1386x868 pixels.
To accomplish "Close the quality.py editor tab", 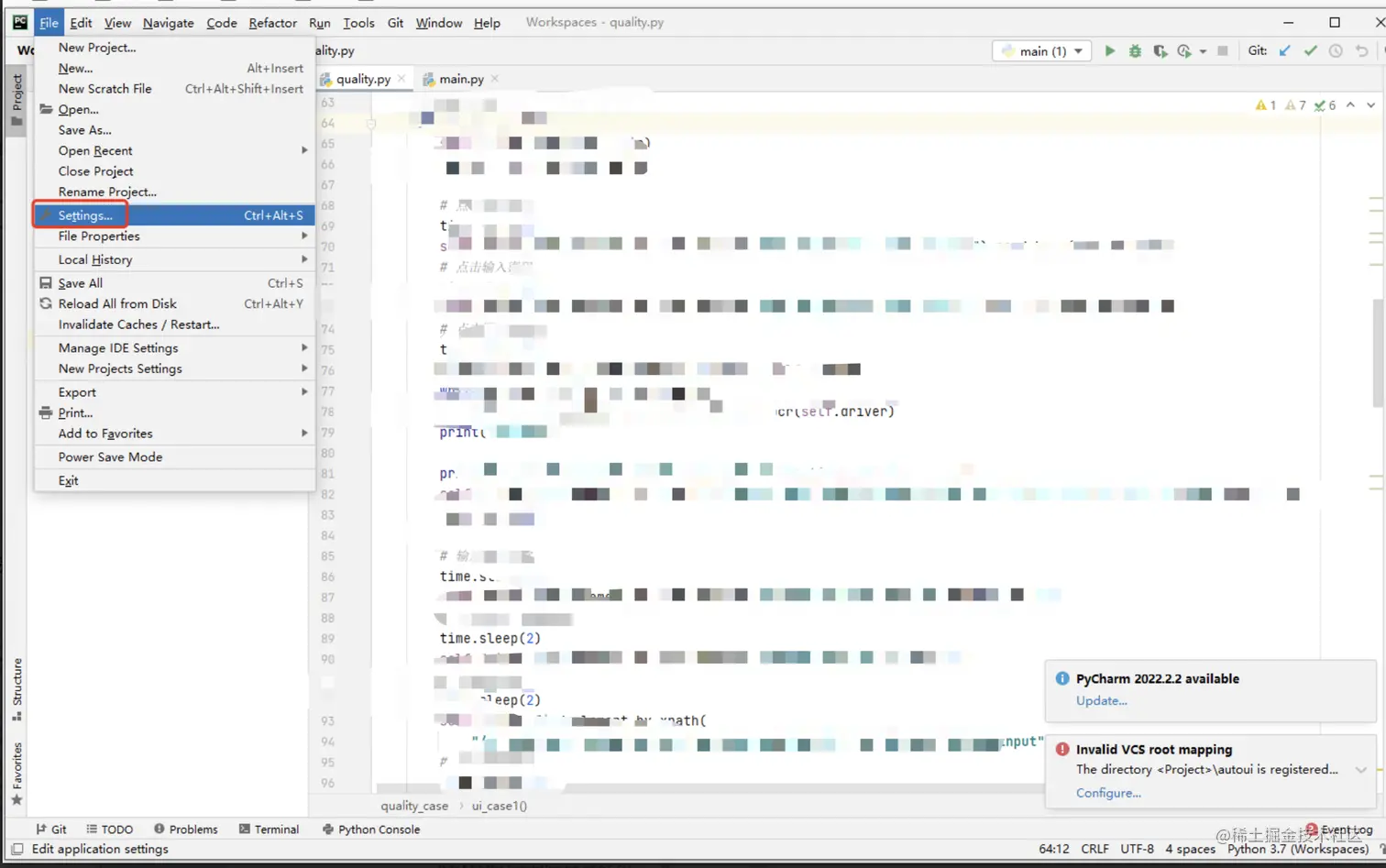I will 401,79.
